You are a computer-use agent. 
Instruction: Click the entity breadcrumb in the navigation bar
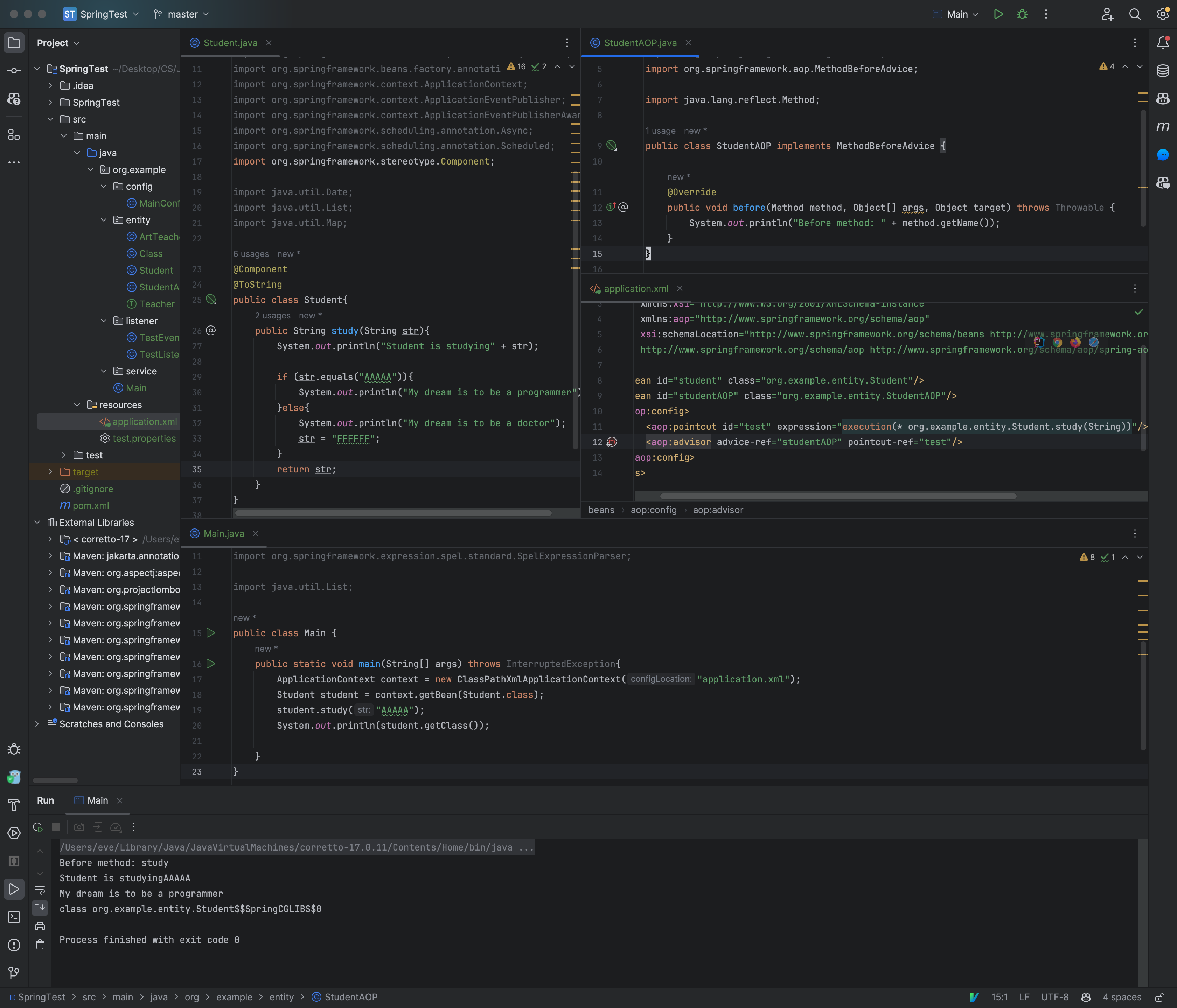tap(282, 997)
